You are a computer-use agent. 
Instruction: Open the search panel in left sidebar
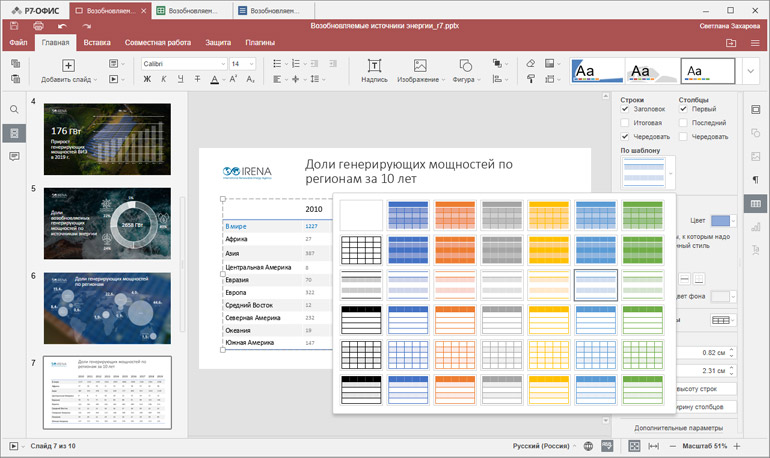coord(14,109)
